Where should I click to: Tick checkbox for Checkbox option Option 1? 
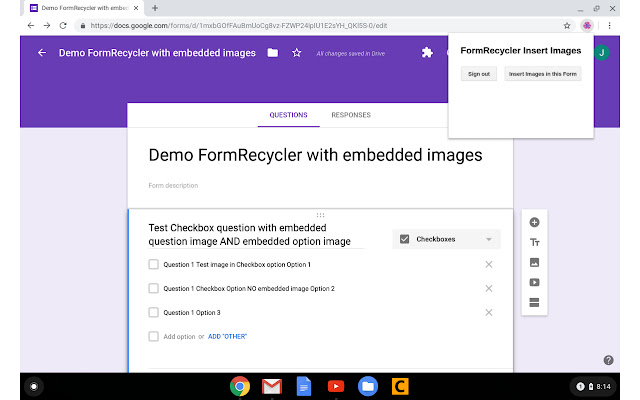click(153, 264)
